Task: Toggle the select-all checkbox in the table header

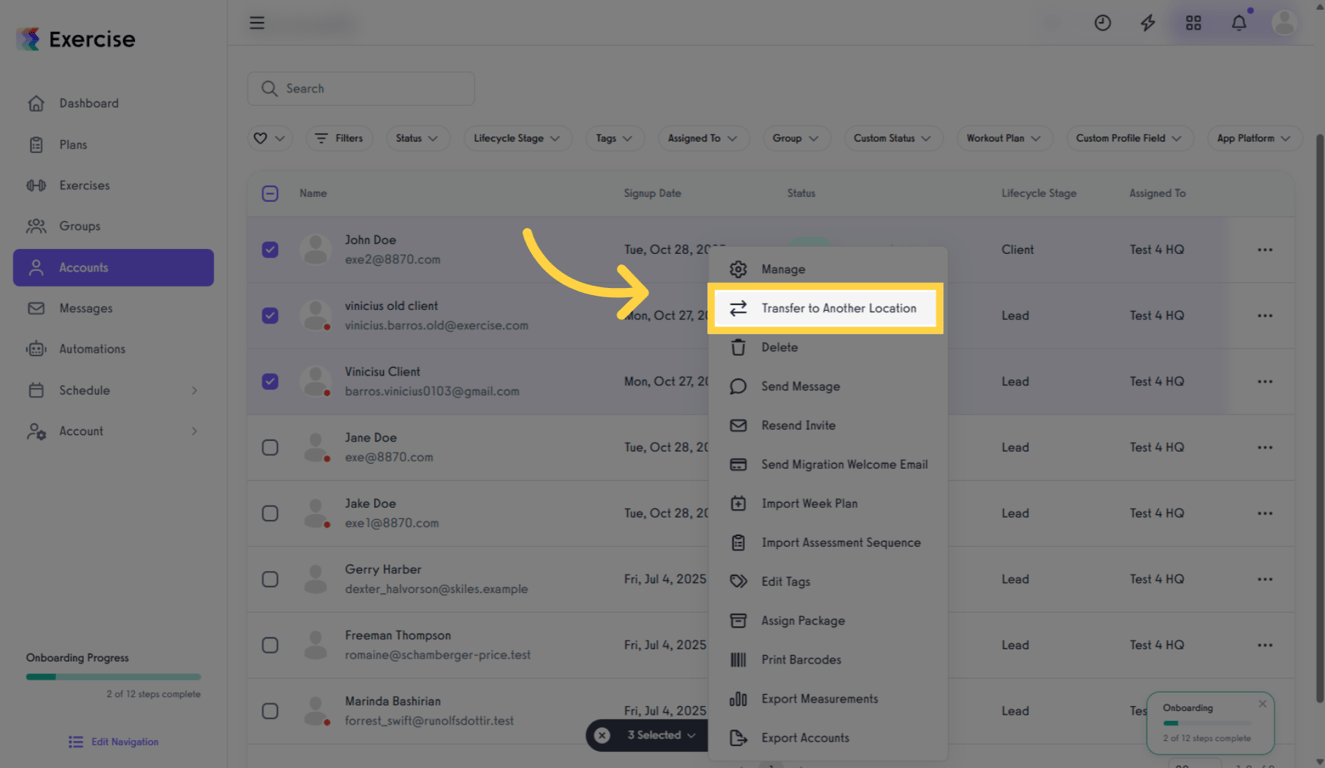Action: 270,193
